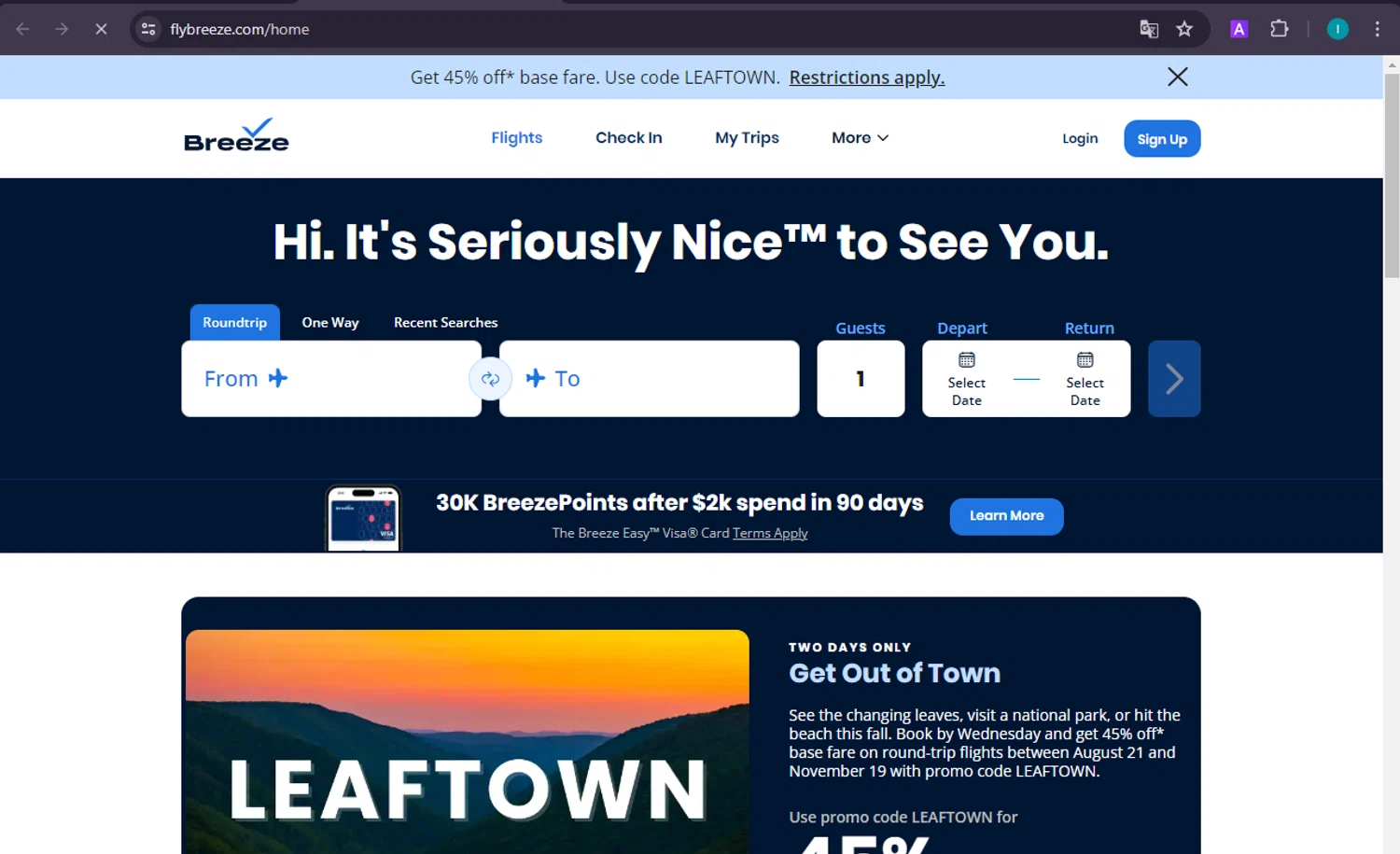Open the Chrome profile avatar
This screenshot has height=854, width=1400.
tap(1337, 29)
